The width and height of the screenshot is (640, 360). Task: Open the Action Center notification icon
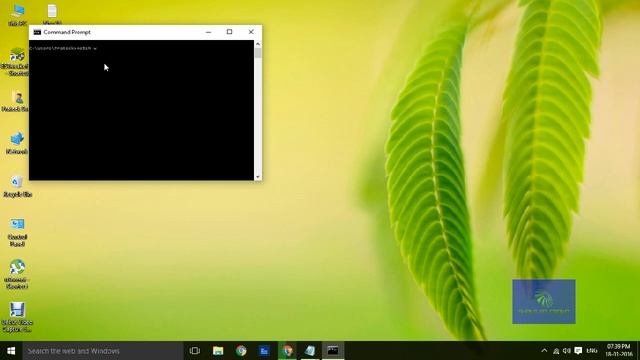(578, 351)
